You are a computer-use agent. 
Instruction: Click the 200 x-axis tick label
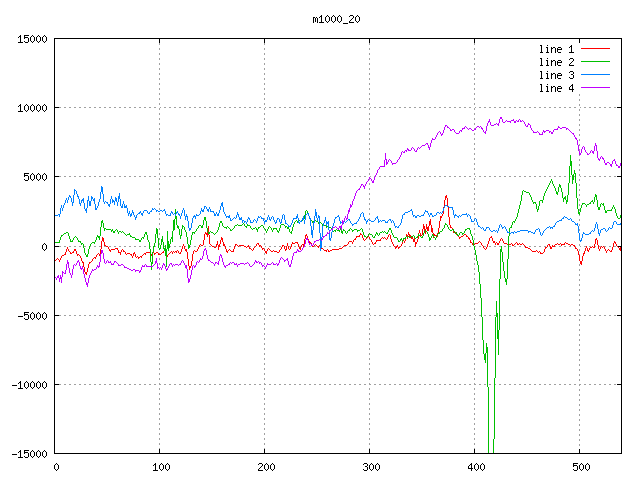(265, 467)
